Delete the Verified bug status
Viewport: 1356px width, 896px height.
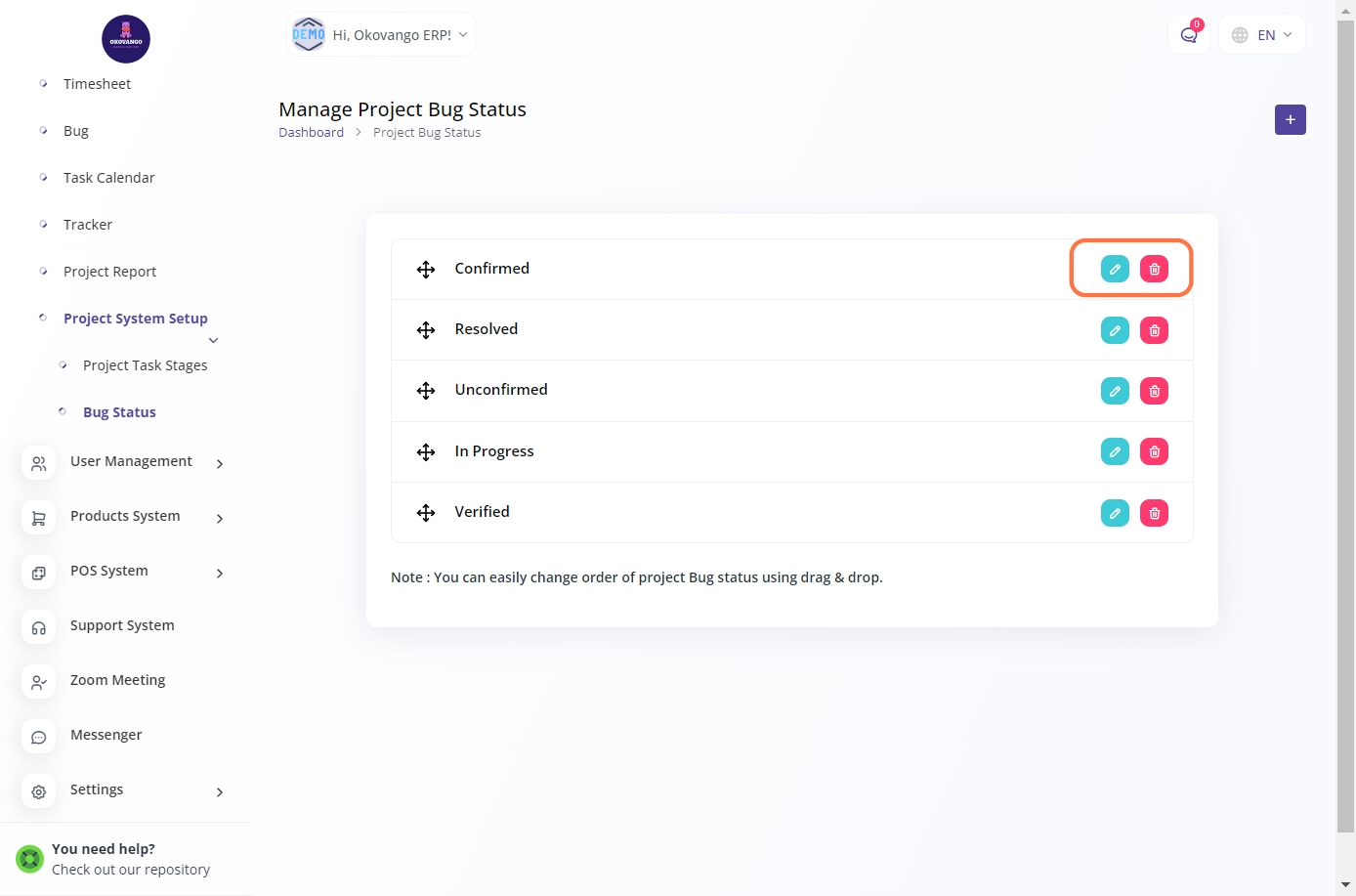pyautogui.click(x=1154, y=513)
